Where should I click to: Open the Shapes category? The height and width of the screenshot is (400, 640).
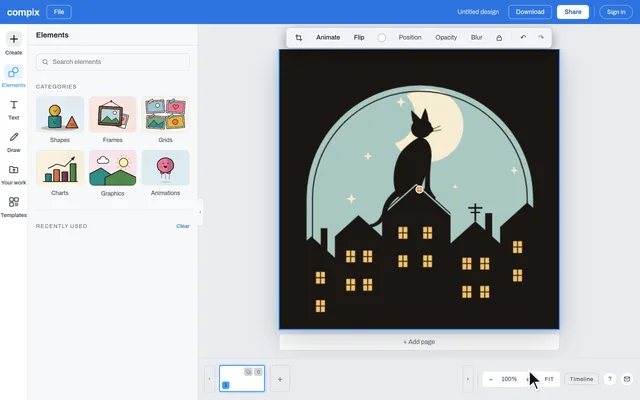tap(60, 120)
